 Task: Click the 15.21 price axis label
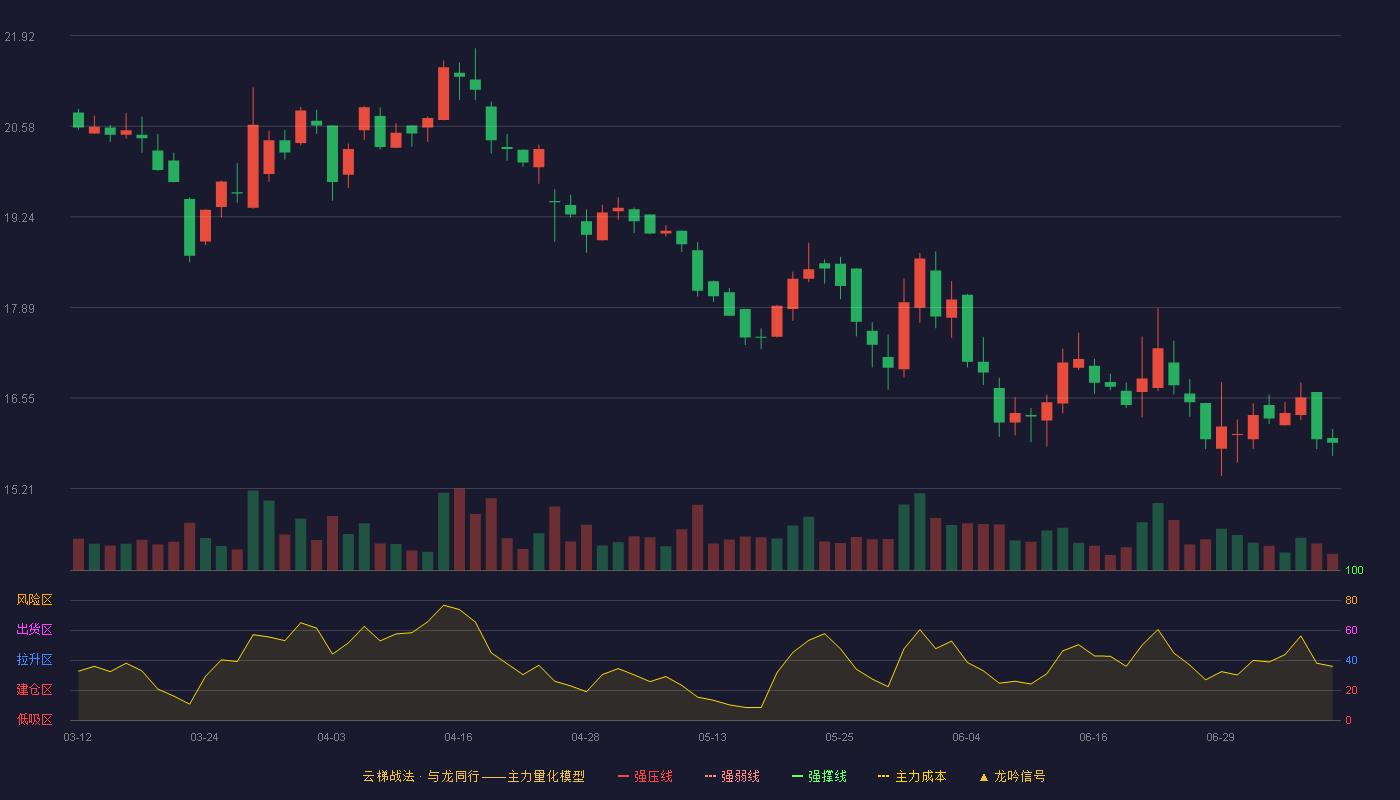pos(19,489)
